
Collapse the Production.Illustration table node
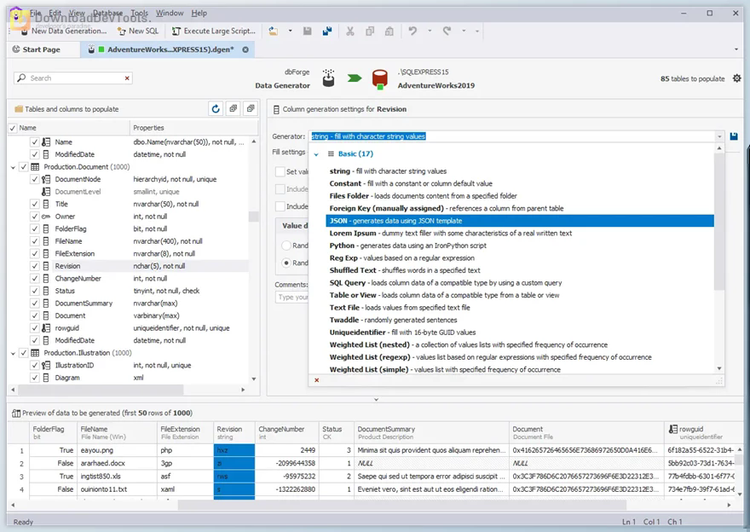coord(13,353)
